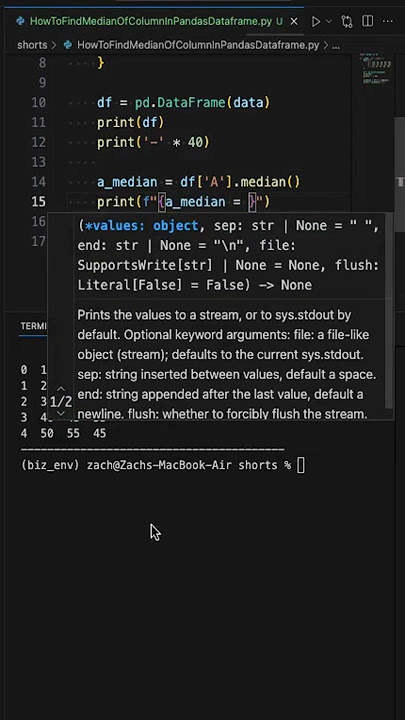Place cursor on the a_median assignment line
The image size is (405, 720).
point(198,182)
